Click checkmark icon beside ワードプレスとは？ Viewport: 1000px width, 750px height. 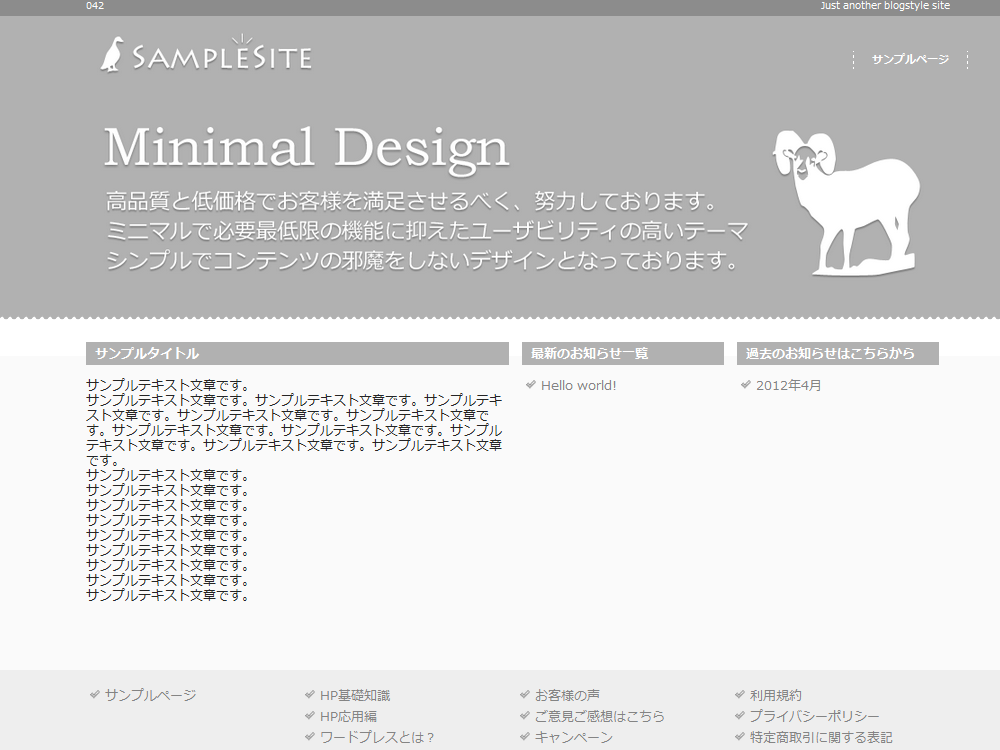[x=309, y=737]
